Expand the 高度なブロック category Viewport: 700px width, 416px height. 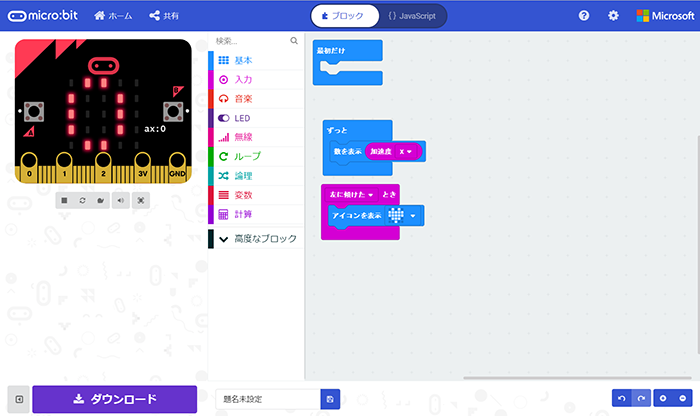[x=257, y=239]
